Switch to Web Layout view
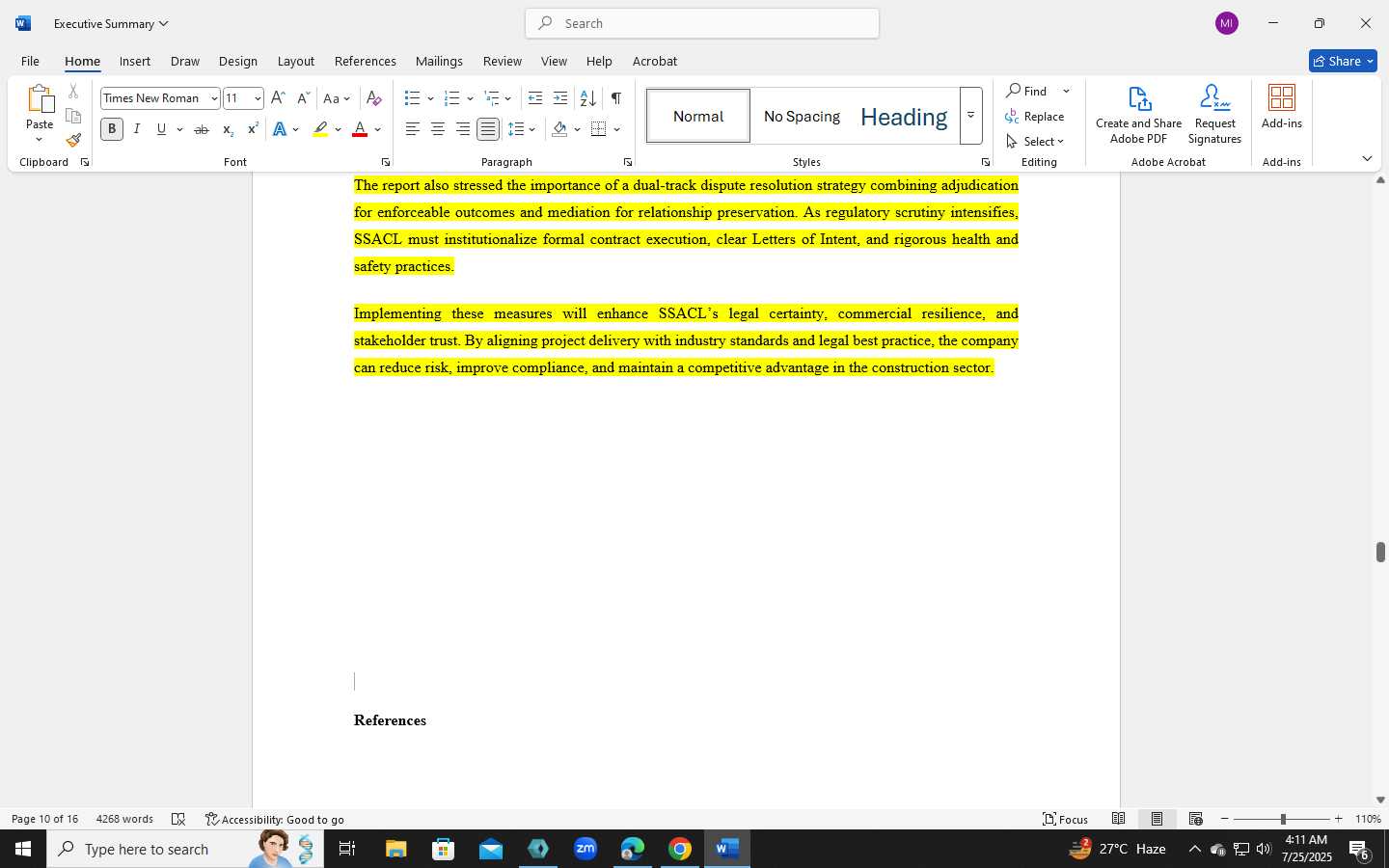Screen dimensions: 1389x868 [1196, 819]
